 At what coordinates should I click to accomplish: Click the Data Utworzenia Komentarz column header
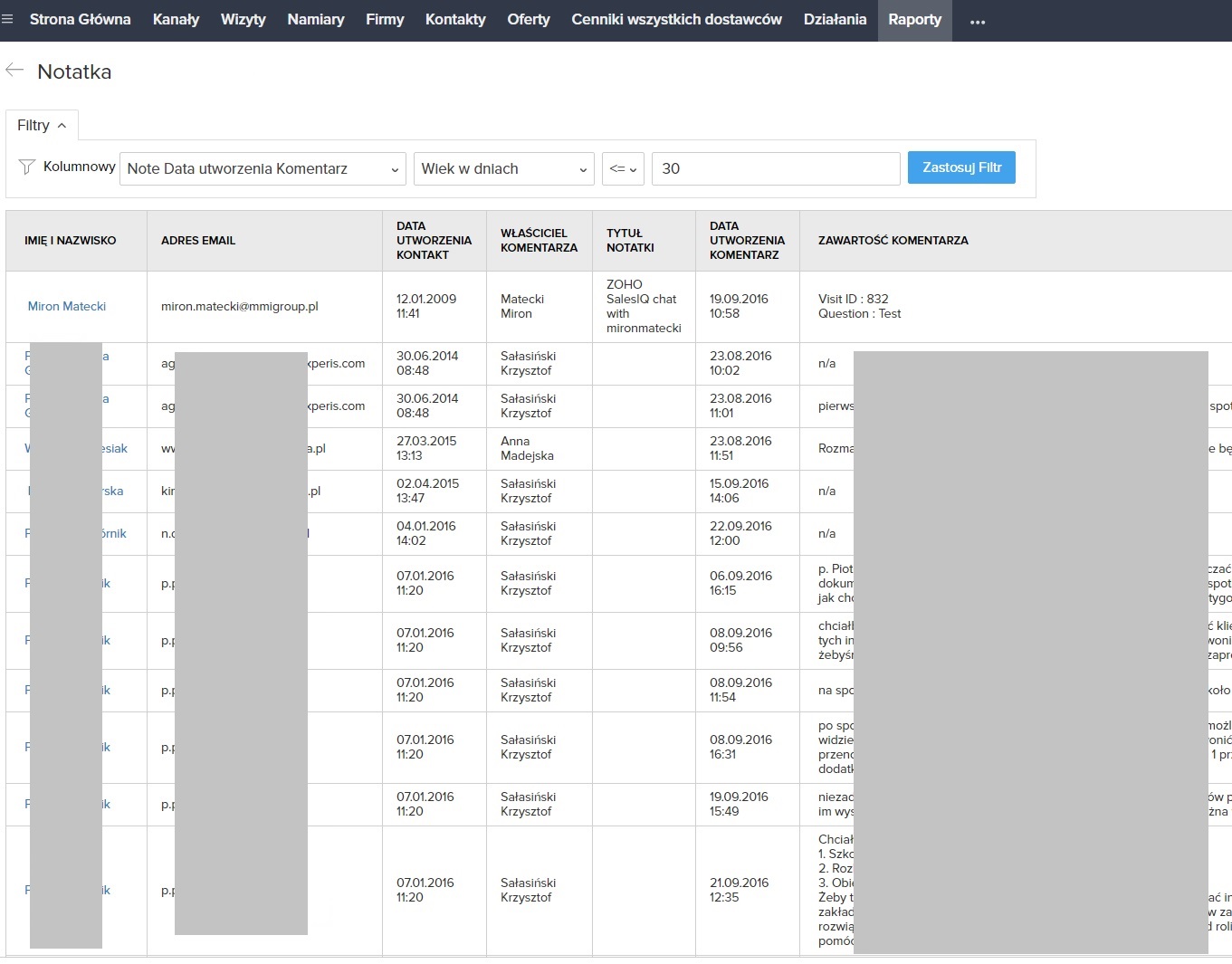(x=747, y=241)
